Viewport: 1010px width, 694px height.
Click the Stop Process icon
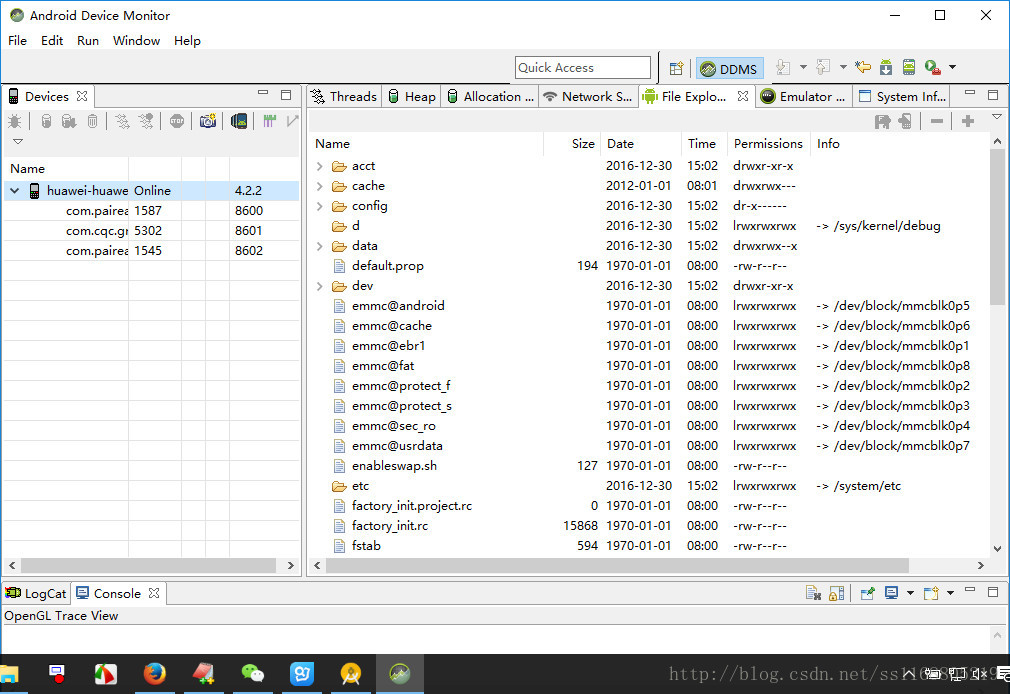pyautogui.click(x=176, y=121)
